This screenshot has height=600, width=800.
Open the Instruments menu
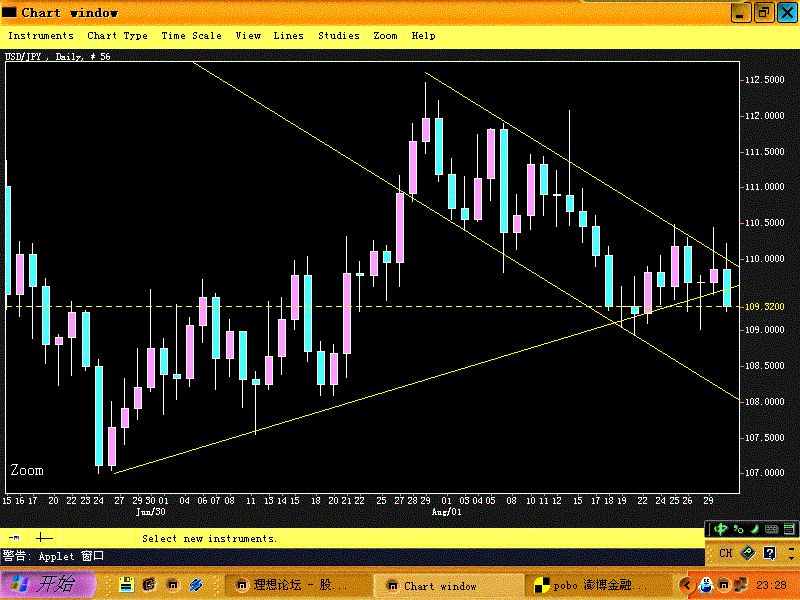[x=41, y=36]
